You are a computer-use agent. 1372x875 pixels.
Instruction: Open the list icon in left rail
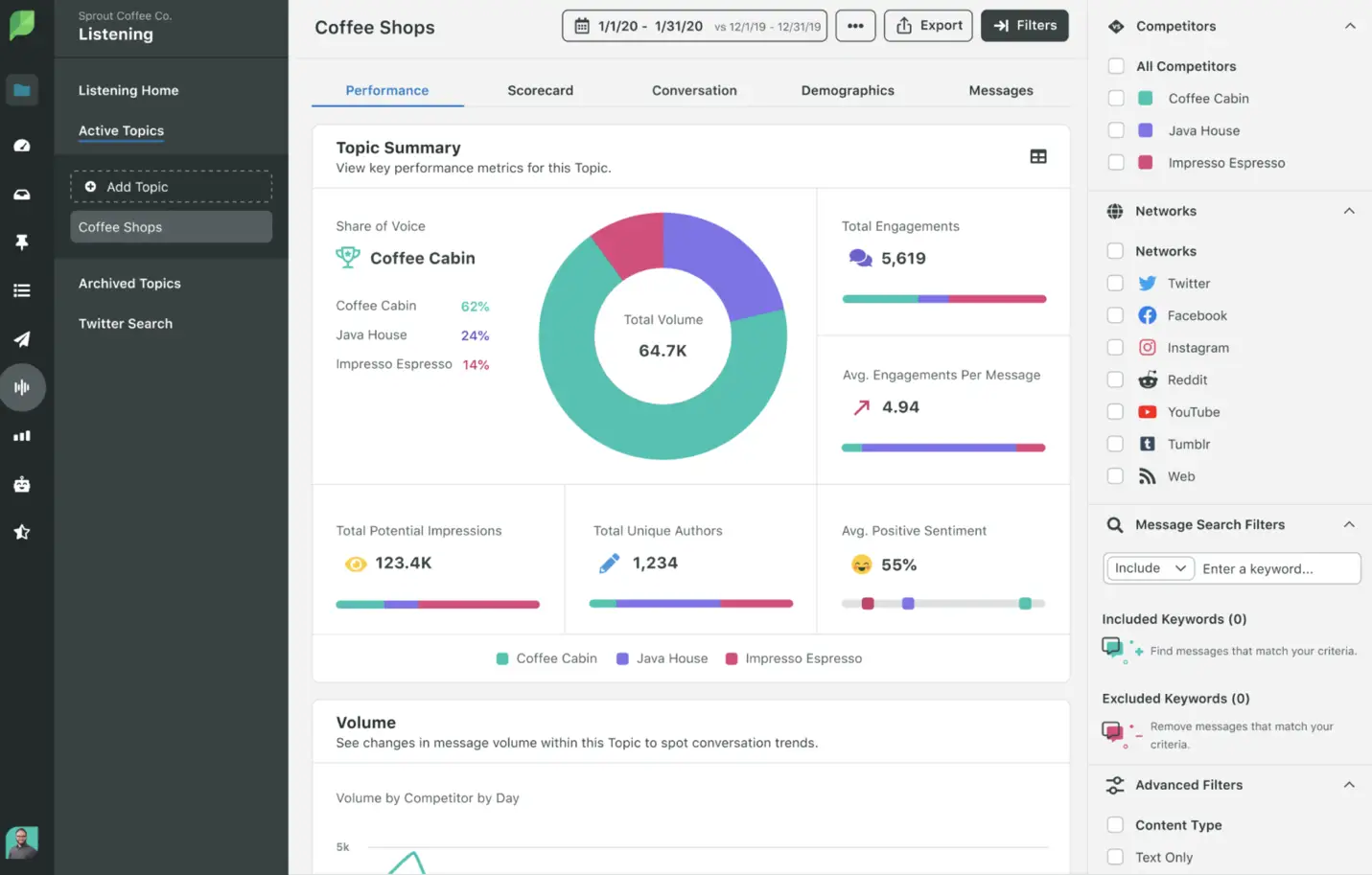(21, 290)
